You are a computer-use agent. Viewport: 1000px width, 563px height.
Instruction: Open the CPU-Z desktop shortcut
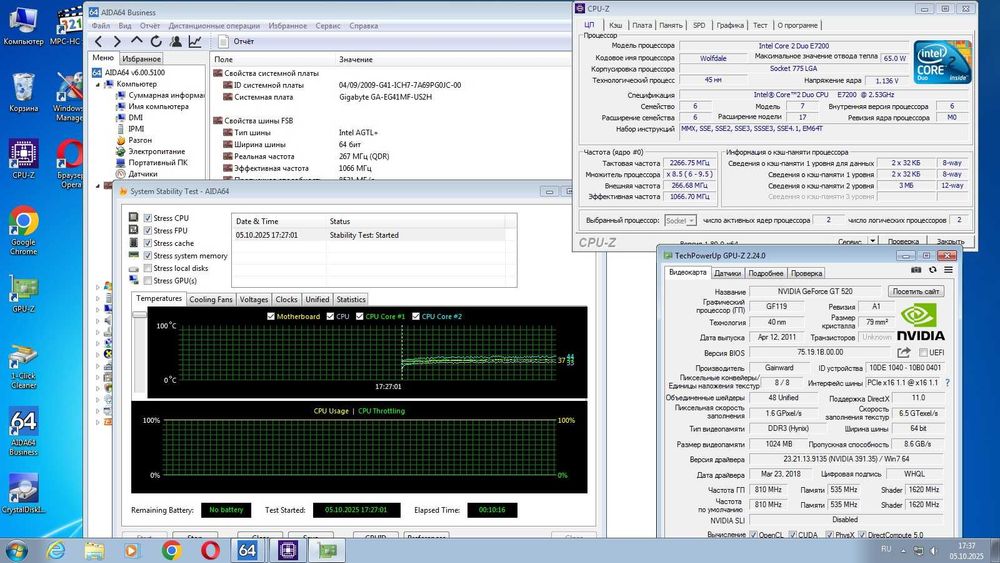(x=24, y=159)
